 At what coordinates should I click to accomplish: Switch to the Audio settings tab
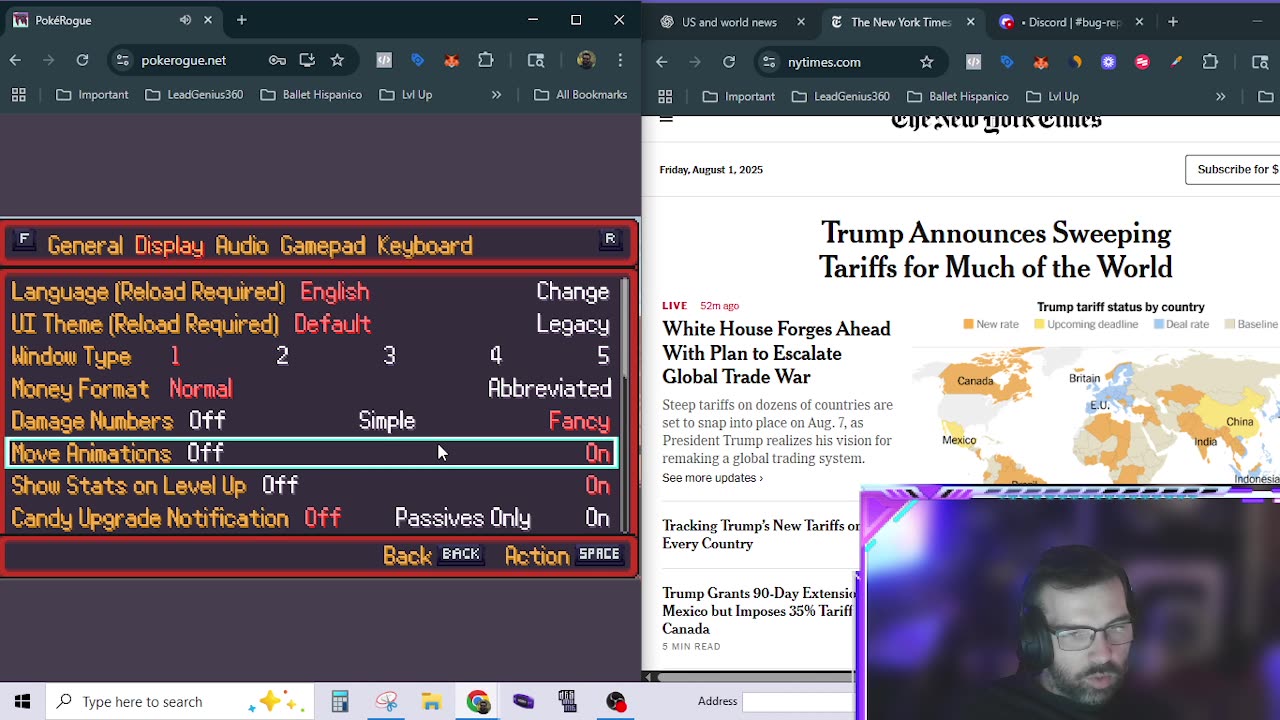tap(242, 246)
